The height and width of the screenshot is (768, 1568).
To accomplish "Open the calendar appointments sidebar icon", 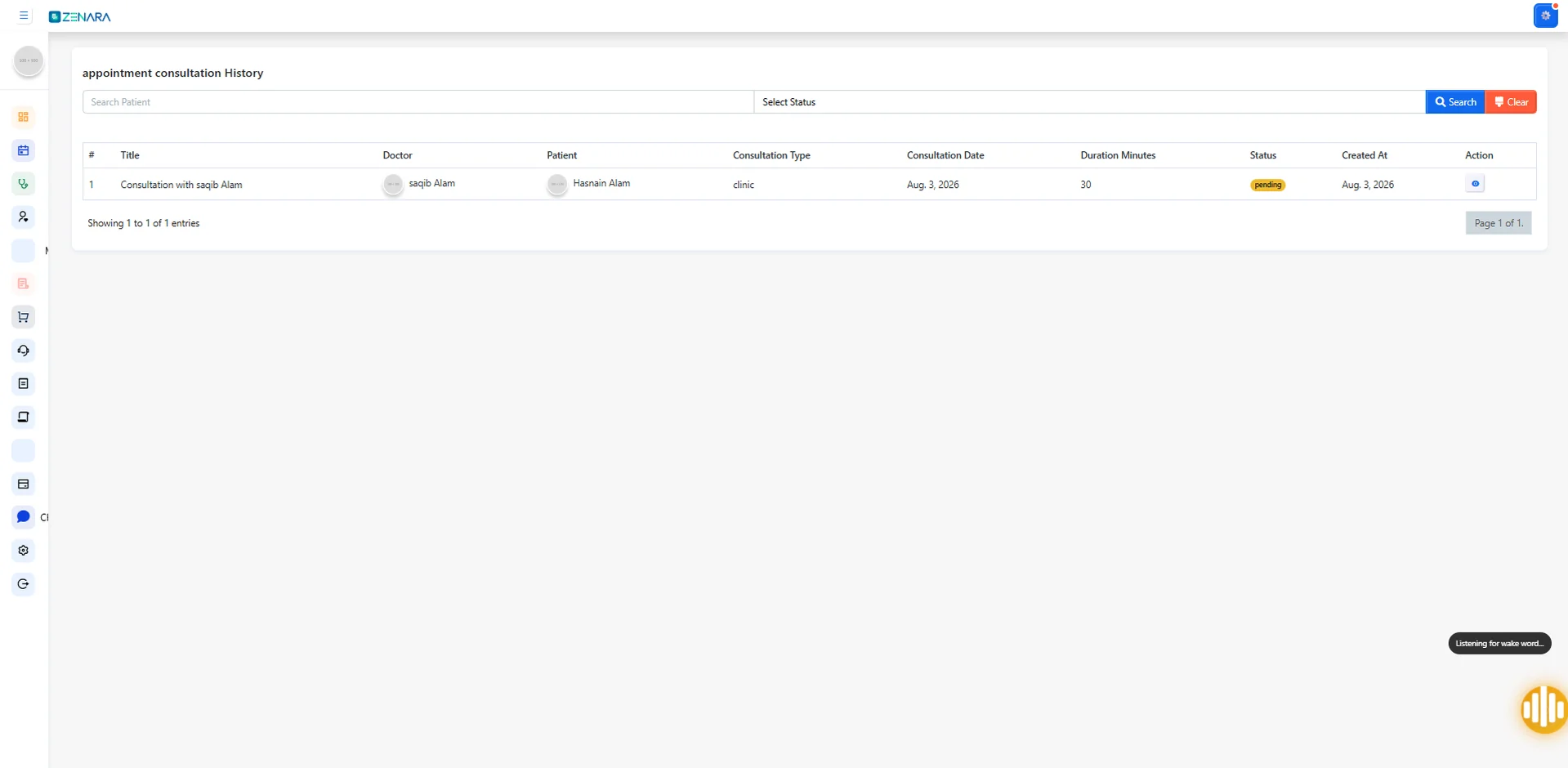I will (24, 150).
